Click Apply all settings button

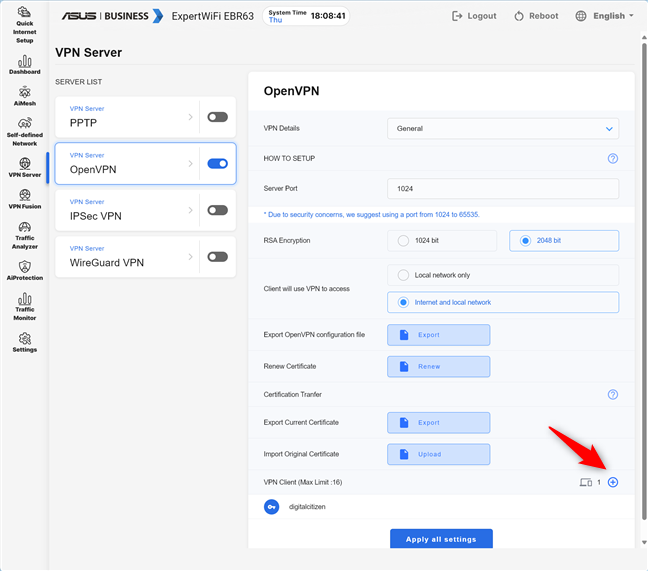pos(441,539)
